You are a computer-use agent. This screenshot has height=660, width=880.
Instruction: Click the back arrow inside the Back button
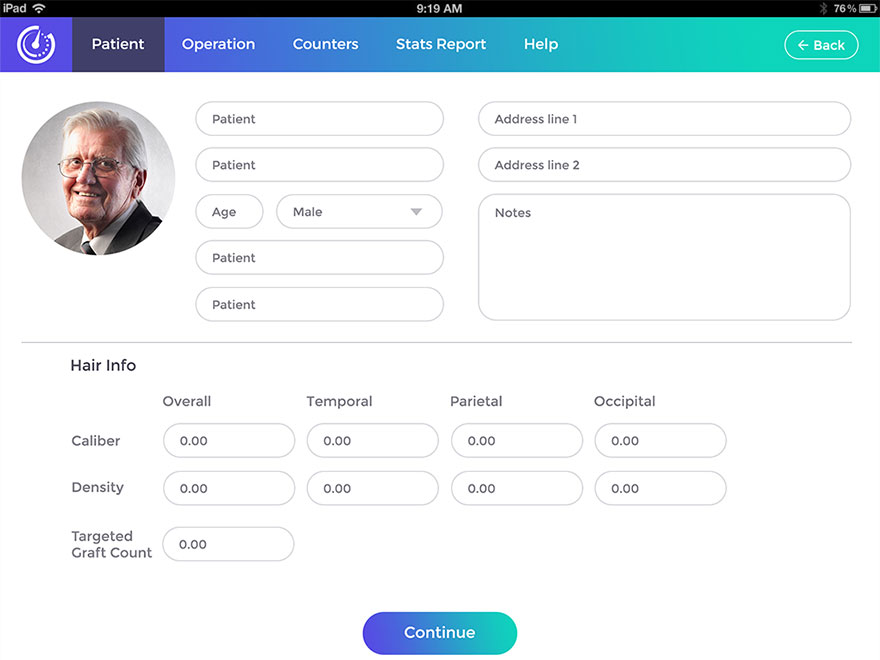pos(805,44)
